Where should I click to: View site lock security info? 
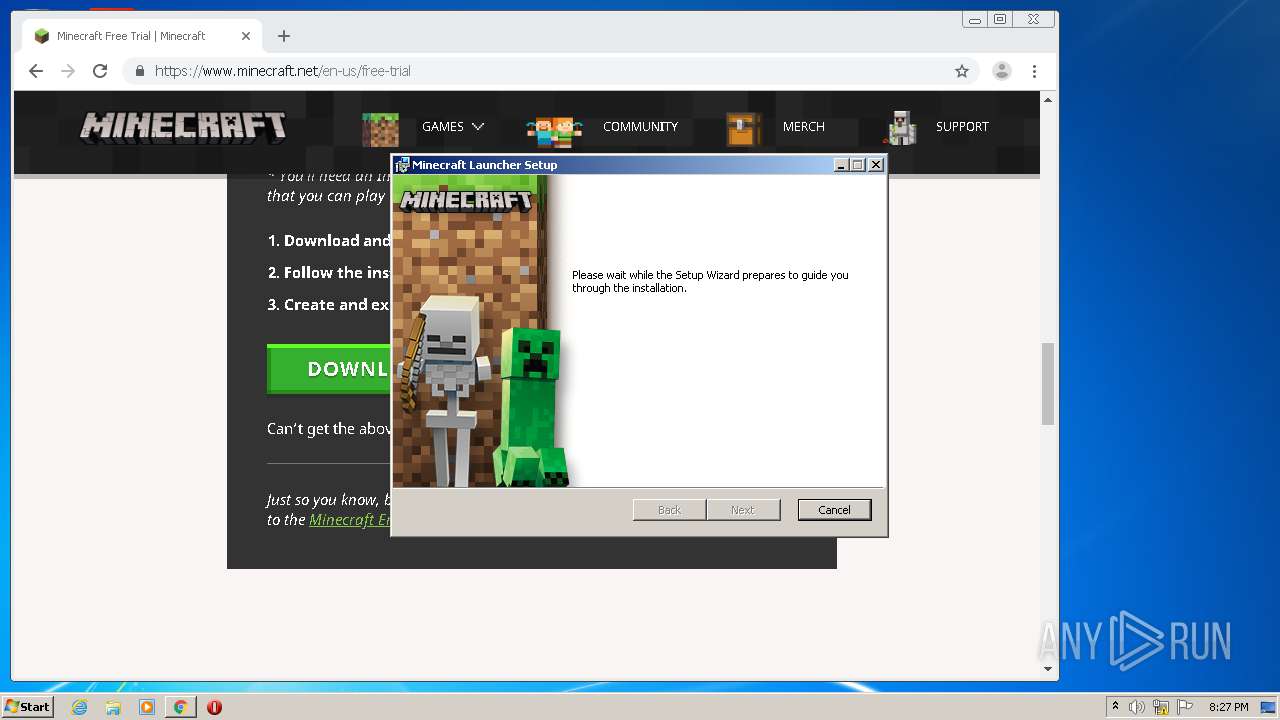click(x=139, y=71)
